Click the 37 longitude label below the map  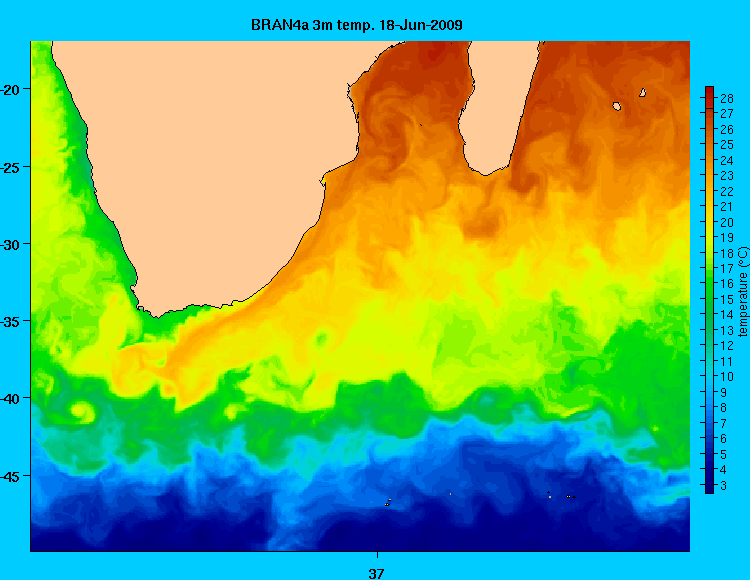point(376,573)
